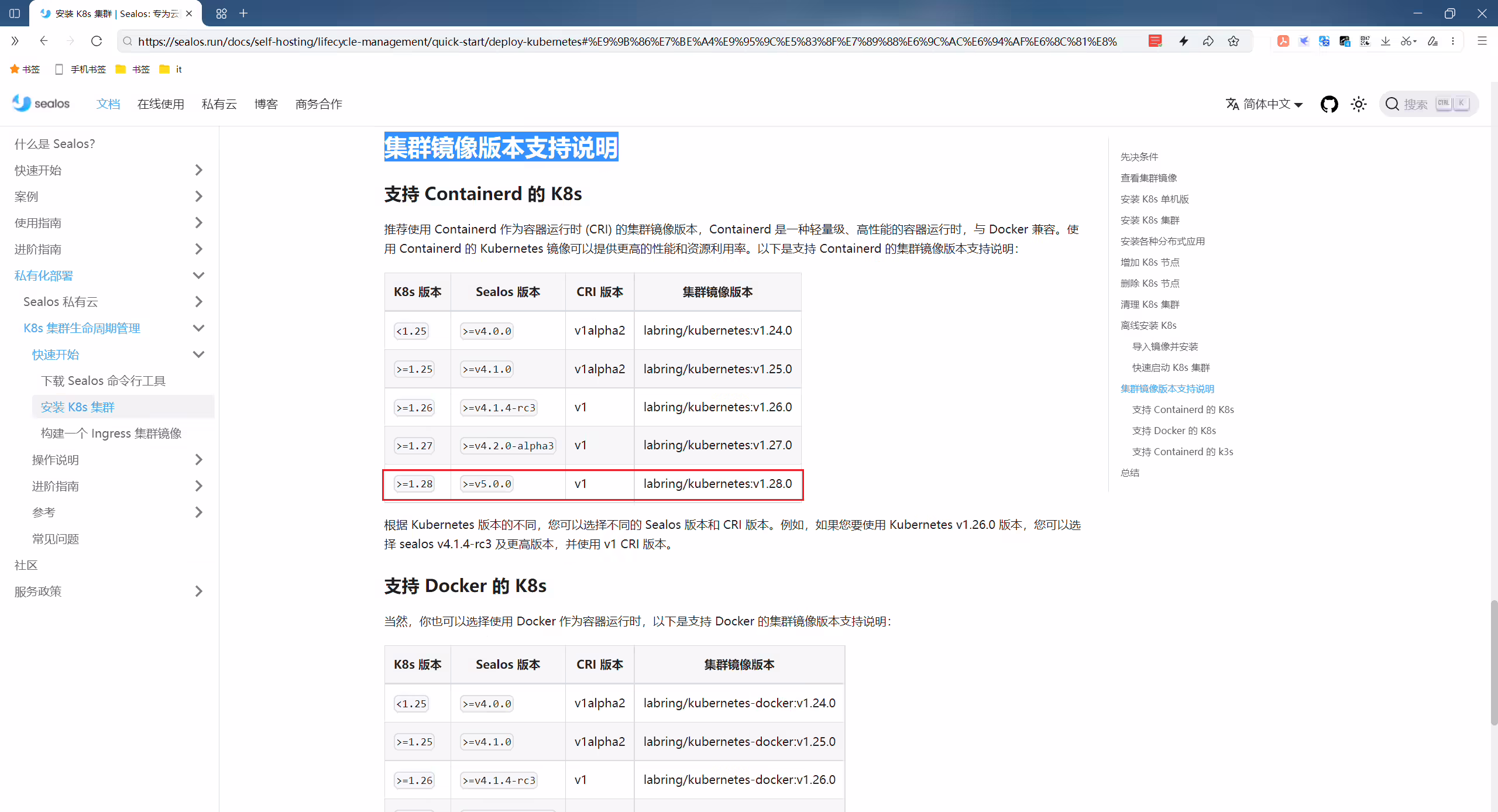The image size is (1498, 812).
Task: Click the lightning speed-mode icon
Action: pos(1183,41)
